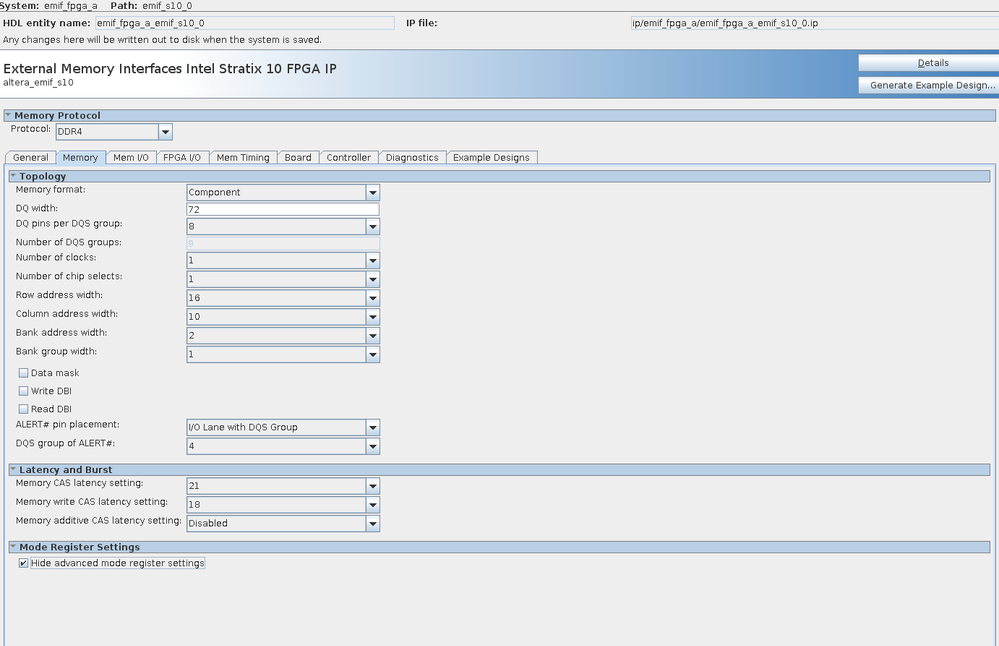This screenshot has height=646, width=999.
Task: Open the Memory CAS latency setting dropdown
Action: (373, 486)
